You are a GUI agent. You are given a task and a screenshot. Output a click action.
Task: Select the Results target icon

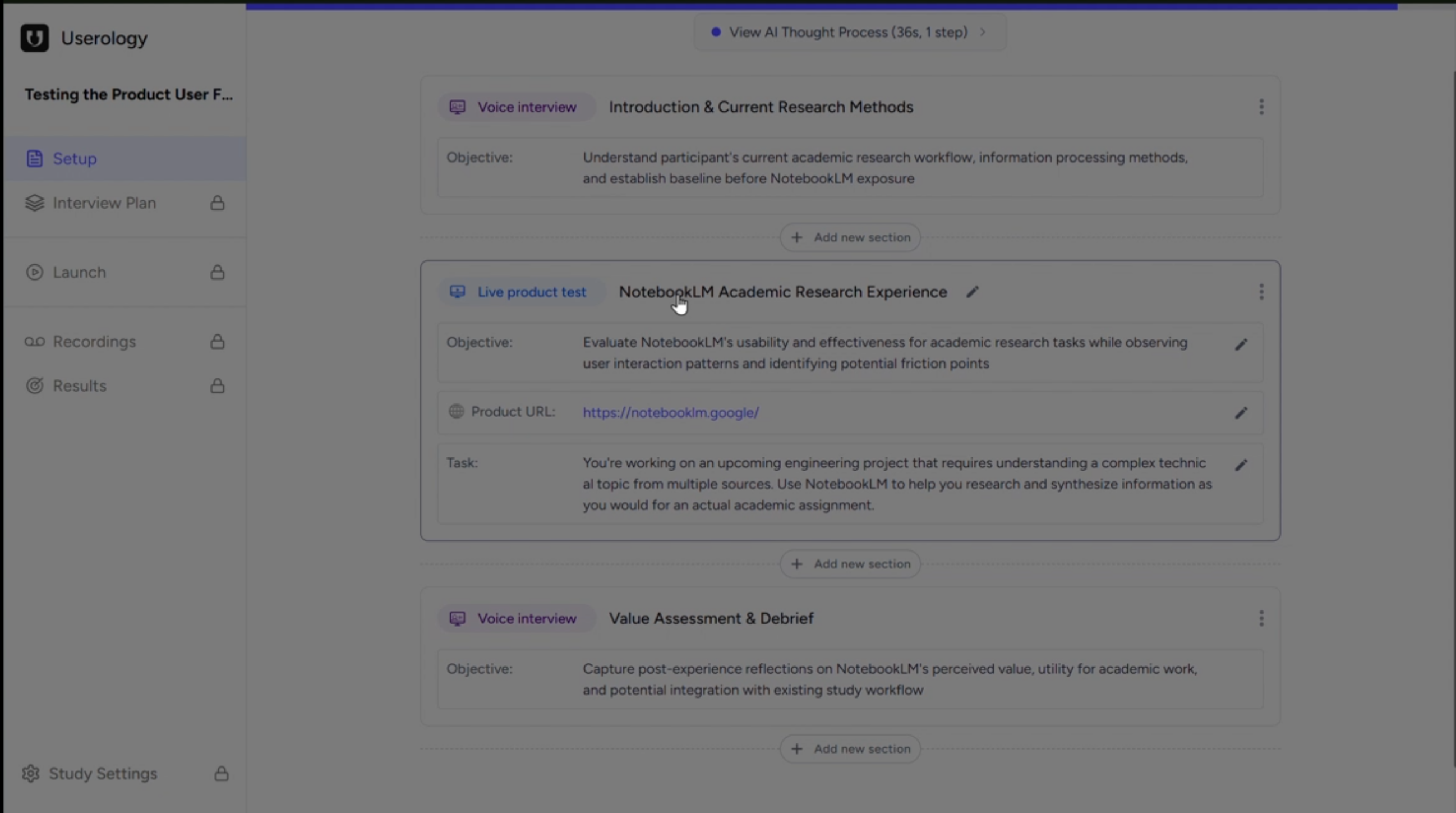click(35, 385)
